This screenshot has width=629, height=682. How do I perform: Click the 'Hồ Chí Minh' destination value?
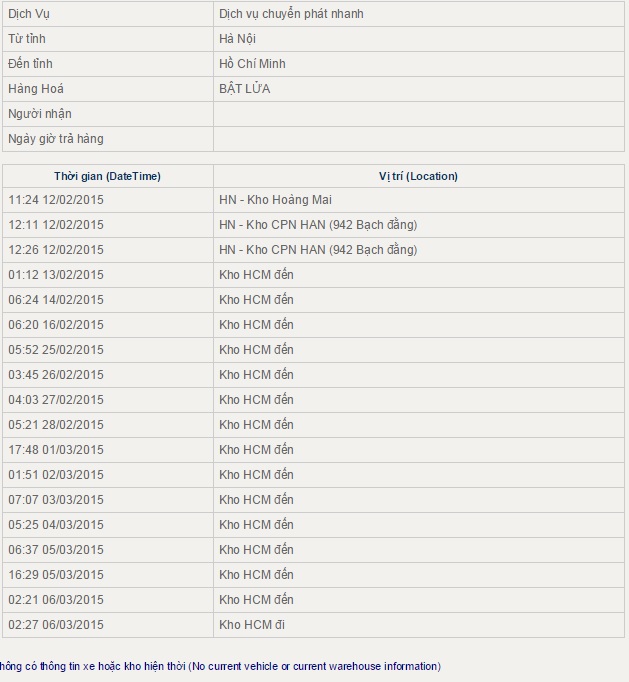(x=252, y=64)
